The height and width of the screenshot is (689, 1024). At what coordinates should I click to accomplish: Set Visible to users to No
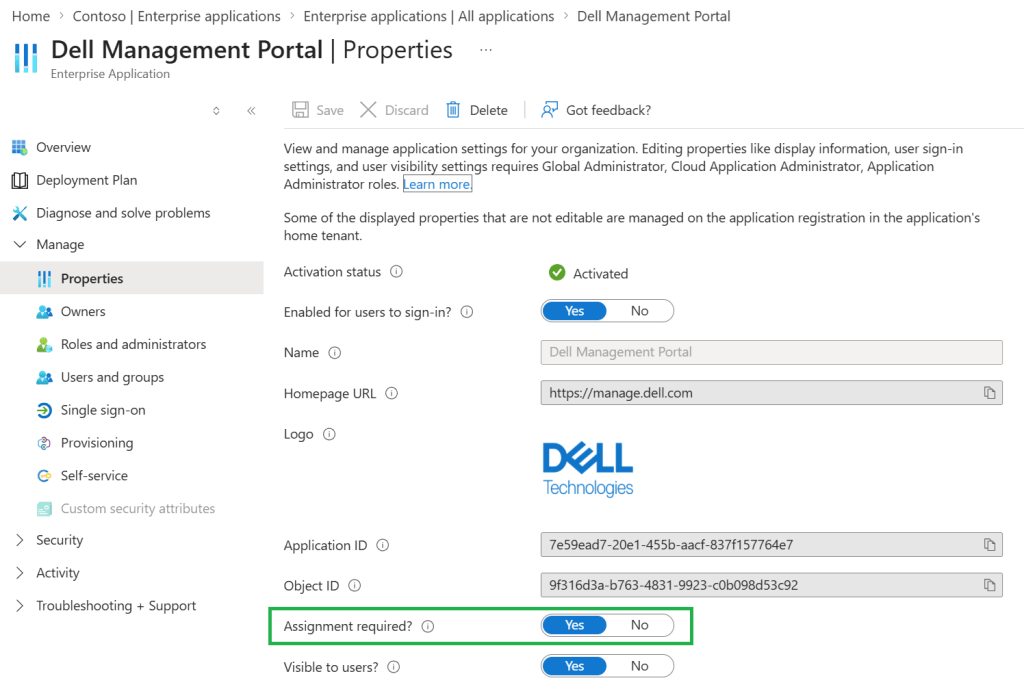tap(640, 666)
